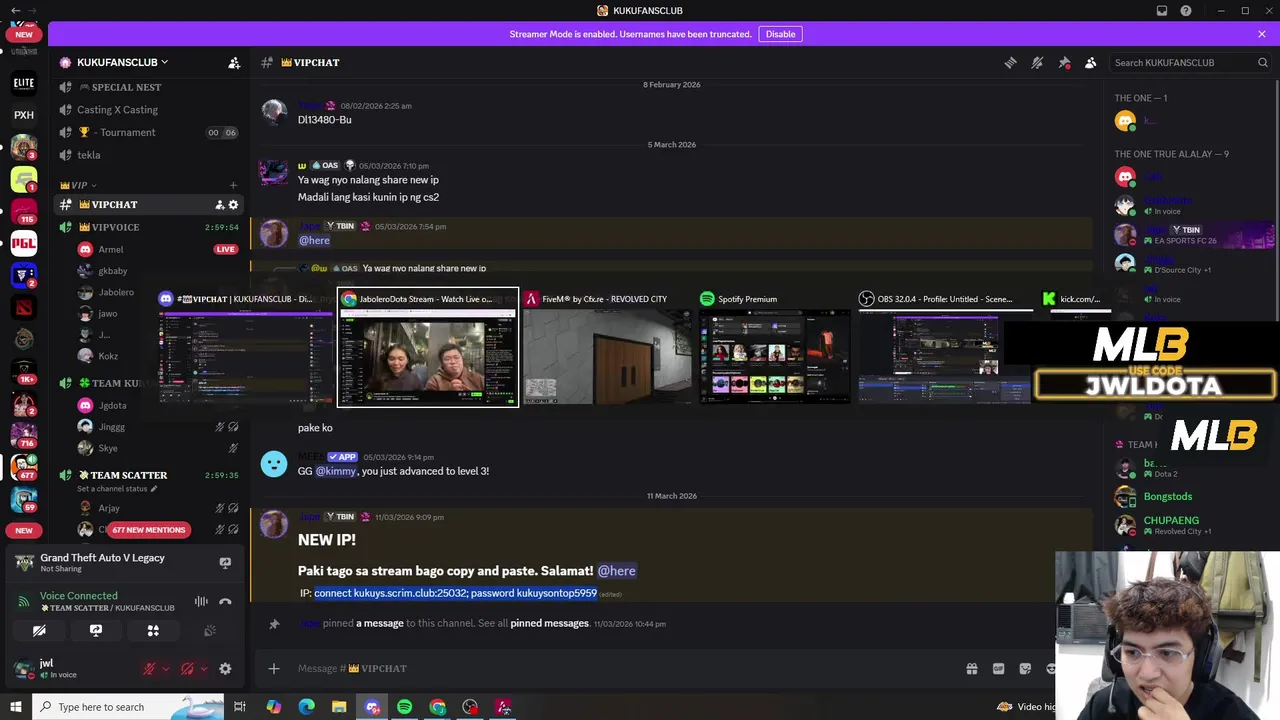
Task: Open the ELITE server icon
Action: pyautogui.click(x=24, y=83)
